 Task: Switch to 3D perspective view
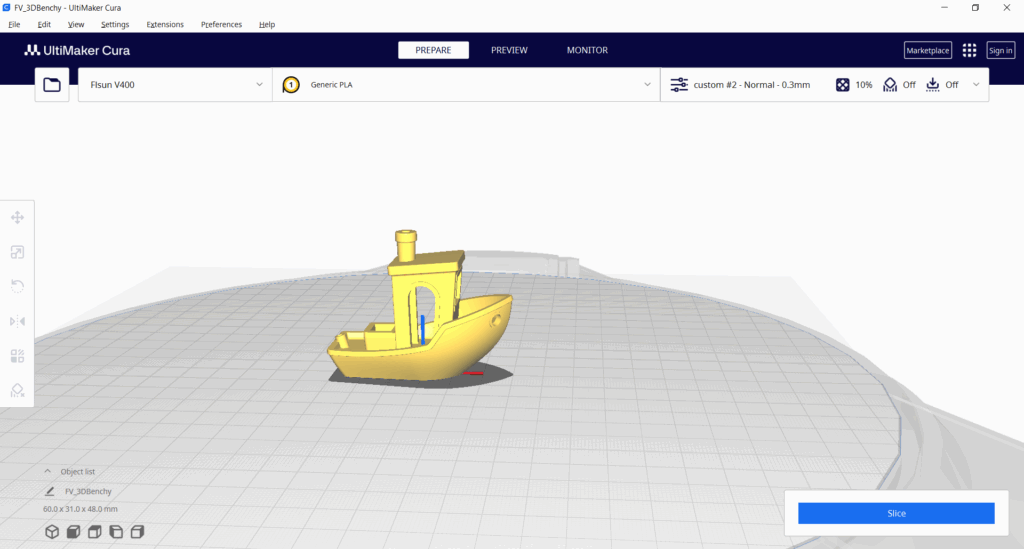(52, 532)
